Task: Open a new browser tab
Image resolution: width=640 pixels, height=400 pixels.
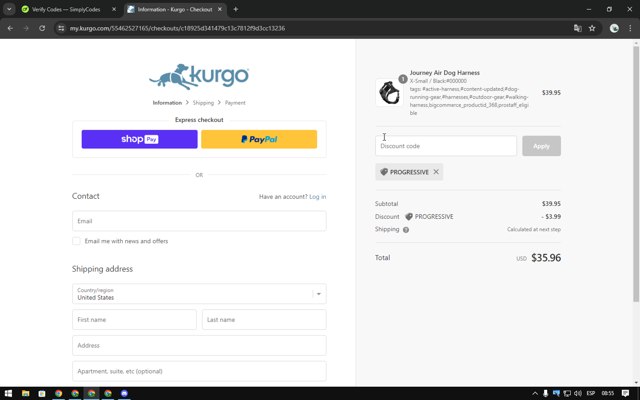Action: 236,9
